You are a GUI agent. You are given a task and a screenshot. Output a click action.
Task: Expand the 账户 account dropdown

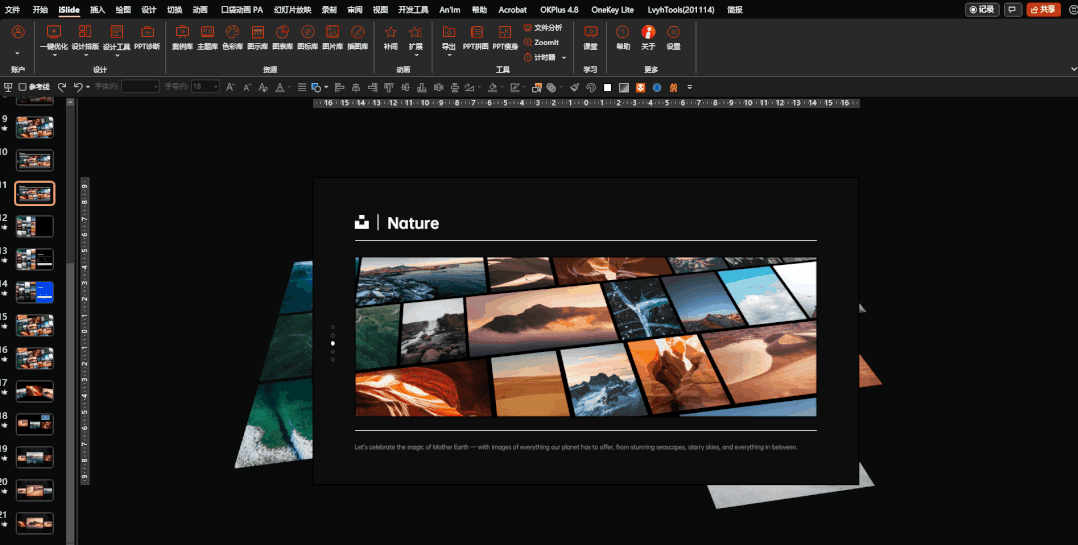point(18,53)
